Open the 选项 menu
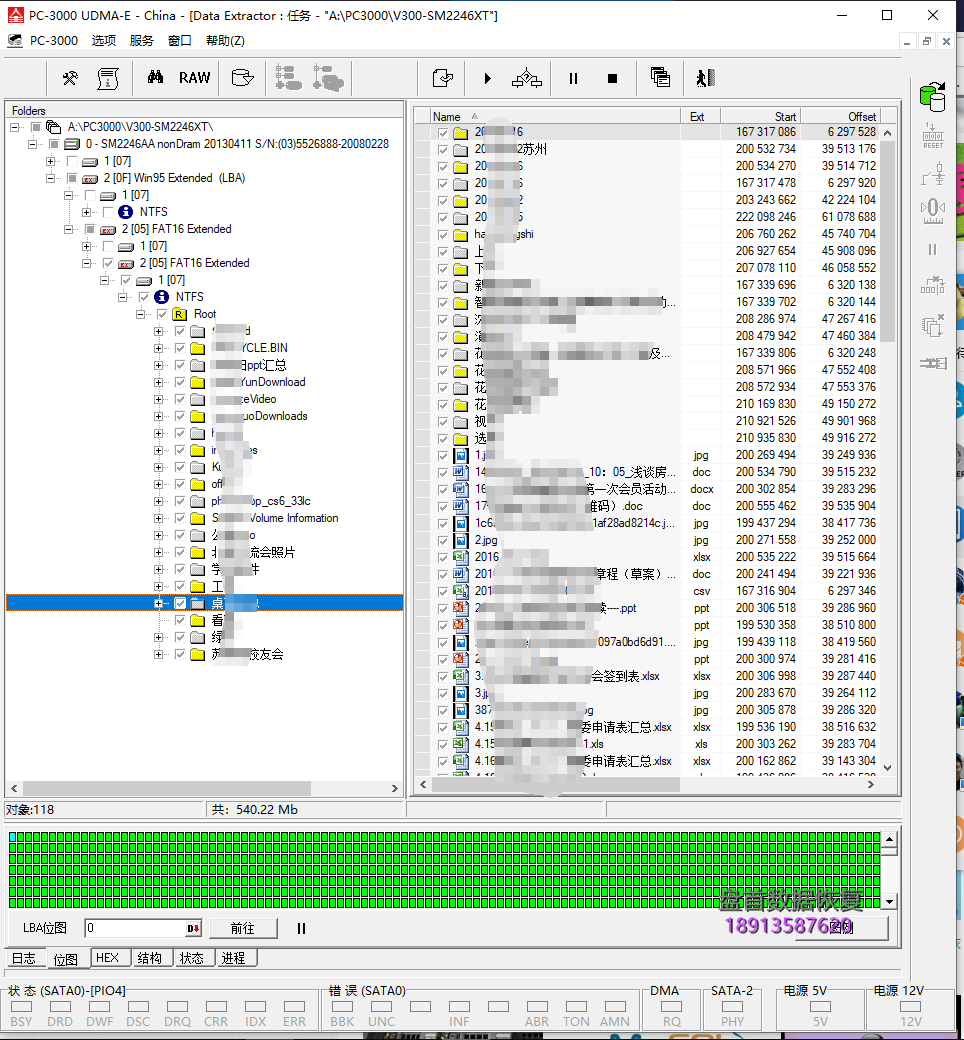 (x=104, y=41)
